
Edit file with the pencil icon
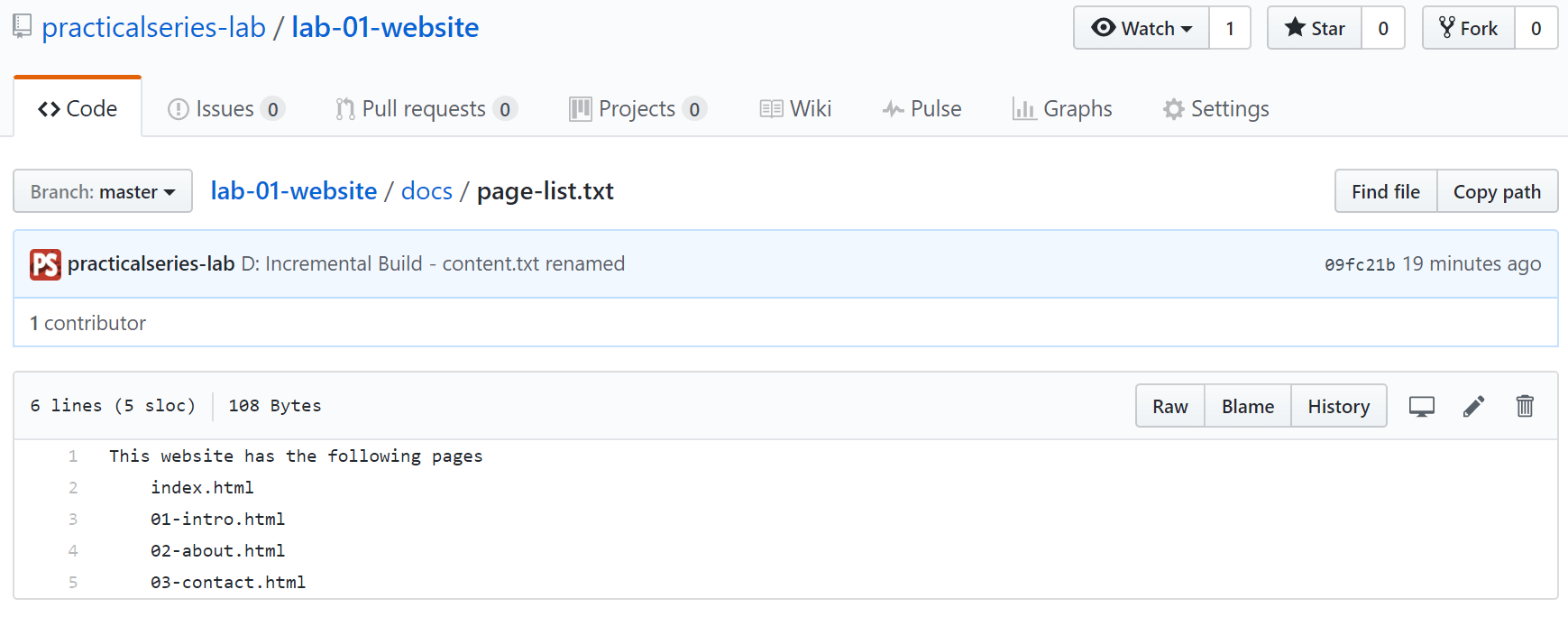tap(1473, 407)
